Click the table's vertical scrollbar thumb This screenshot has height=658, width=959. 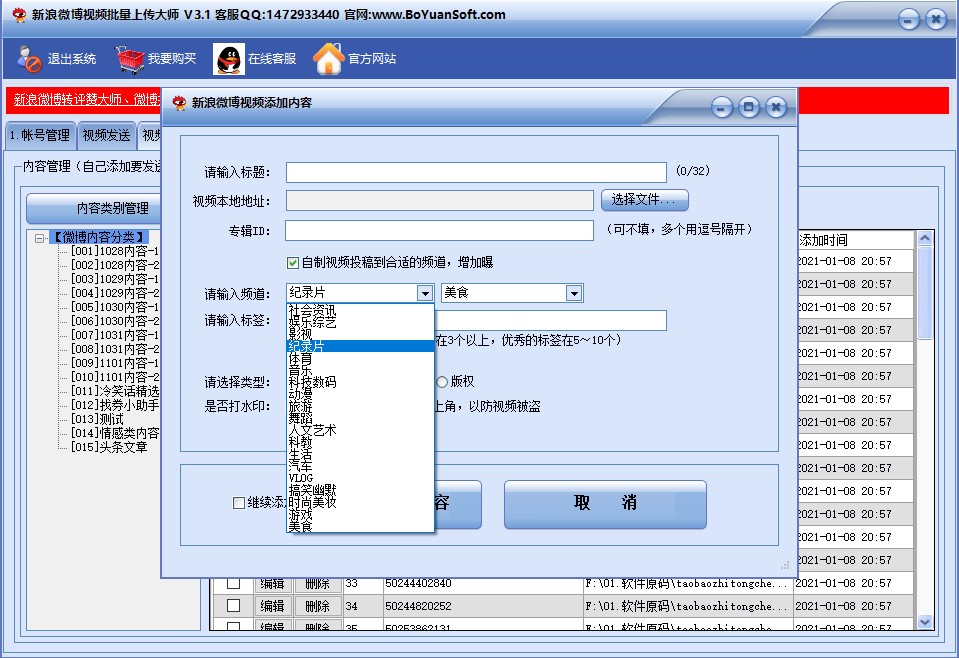(x=925, y=293)
